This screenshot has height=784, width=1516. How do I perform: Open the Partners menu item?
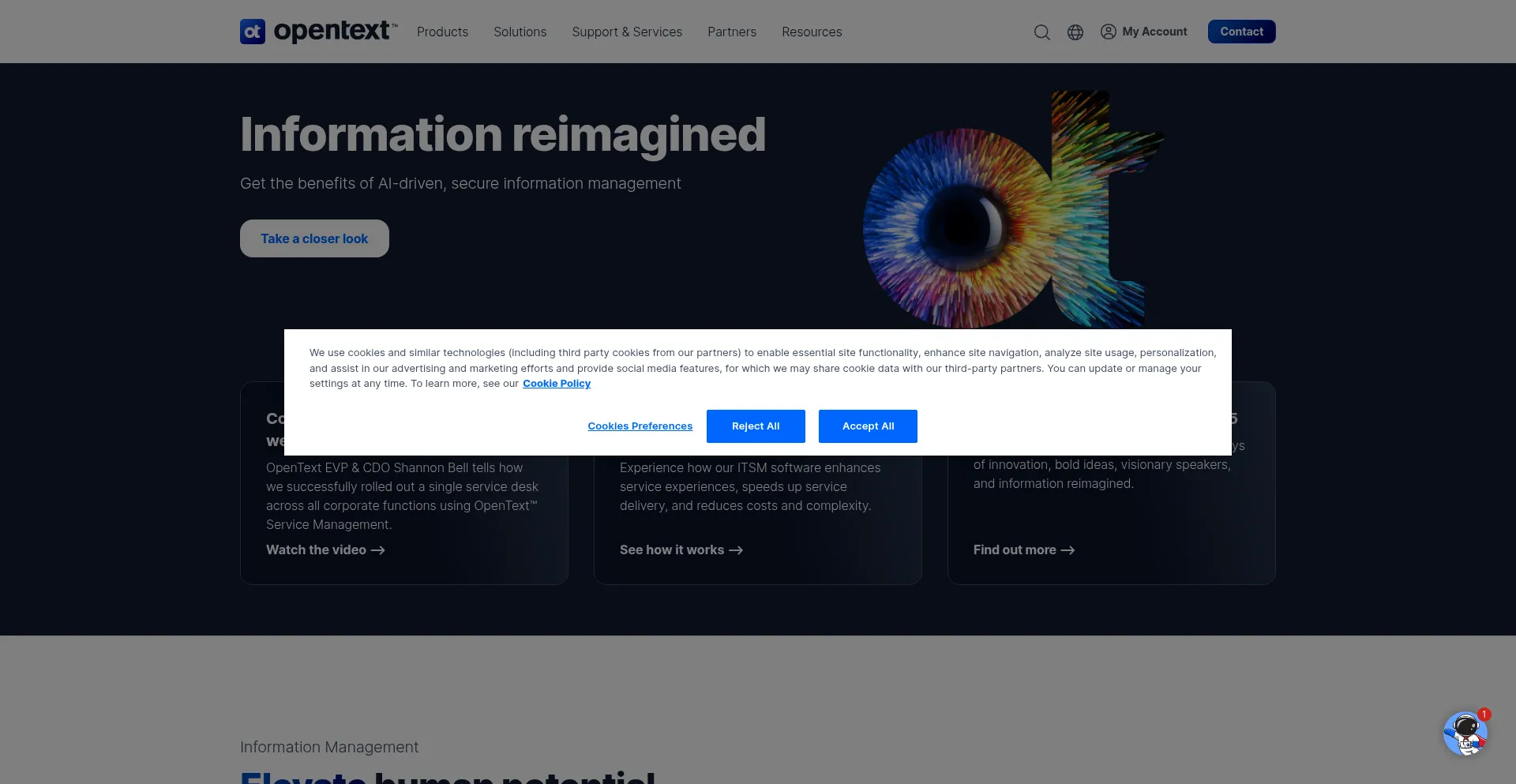pyautogui.click(x=731, y=32)
